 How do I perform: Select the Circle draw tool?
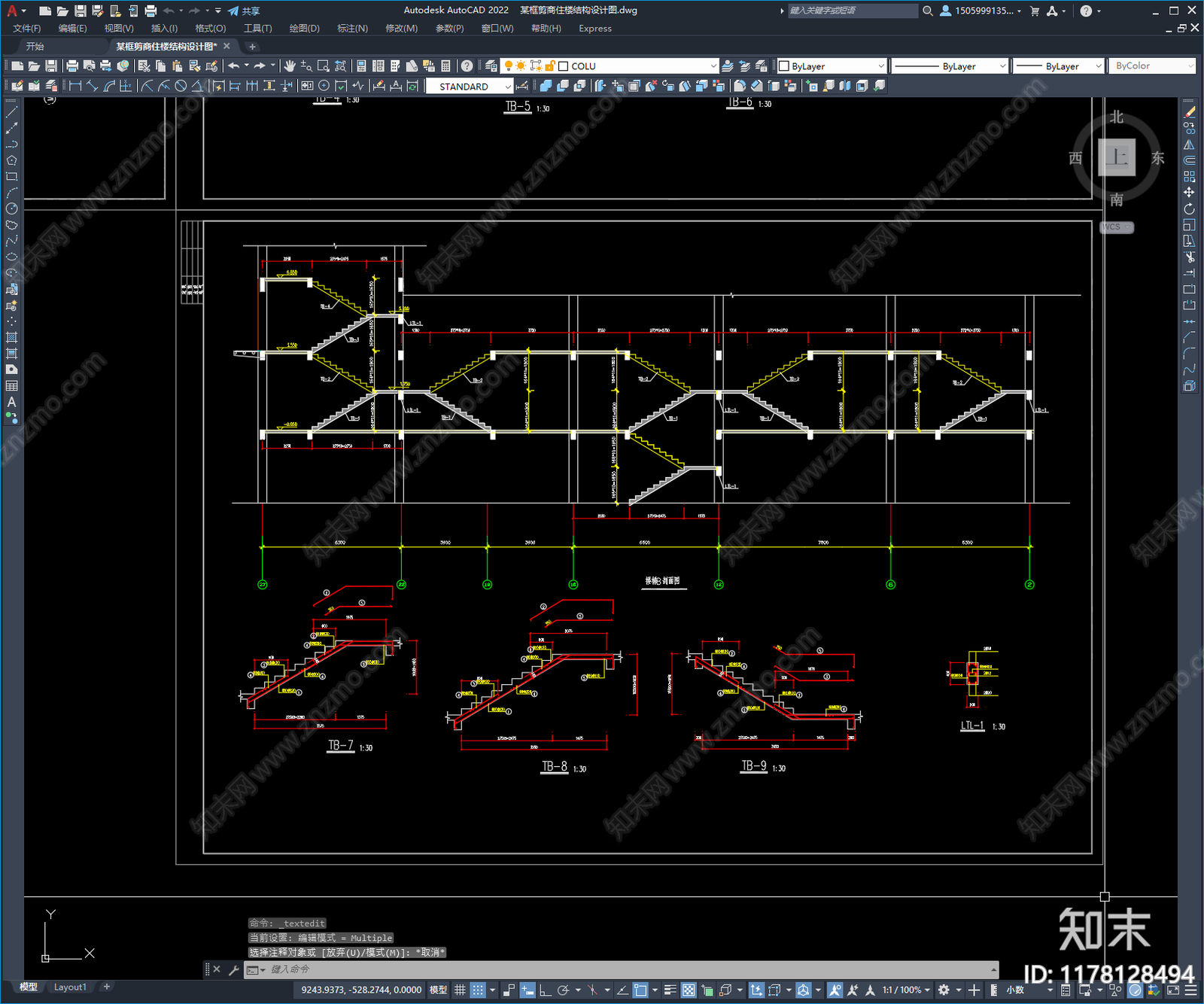pyautogui.click(x=11, y=208)
